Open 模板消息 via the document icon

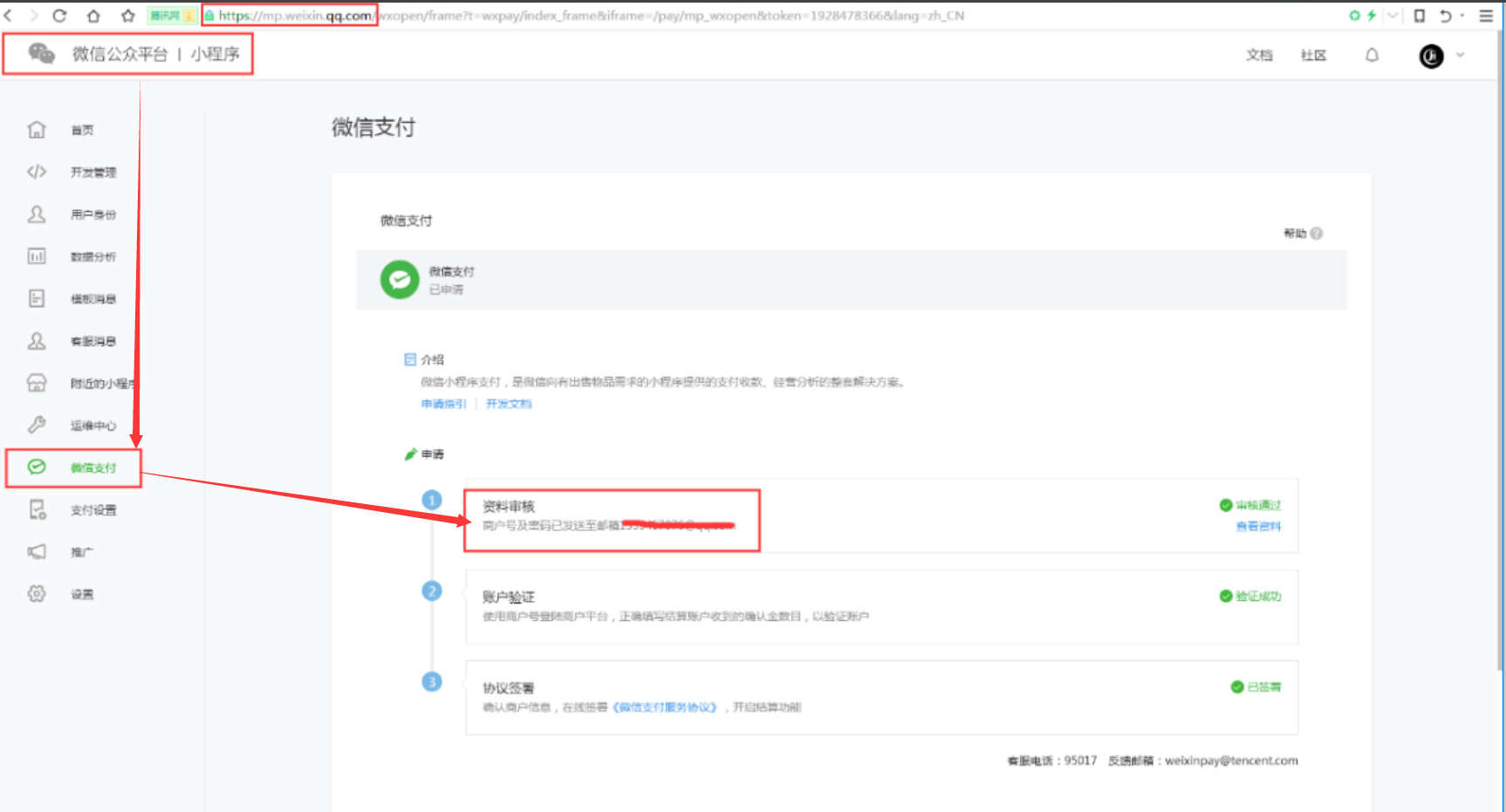(37, 298)
